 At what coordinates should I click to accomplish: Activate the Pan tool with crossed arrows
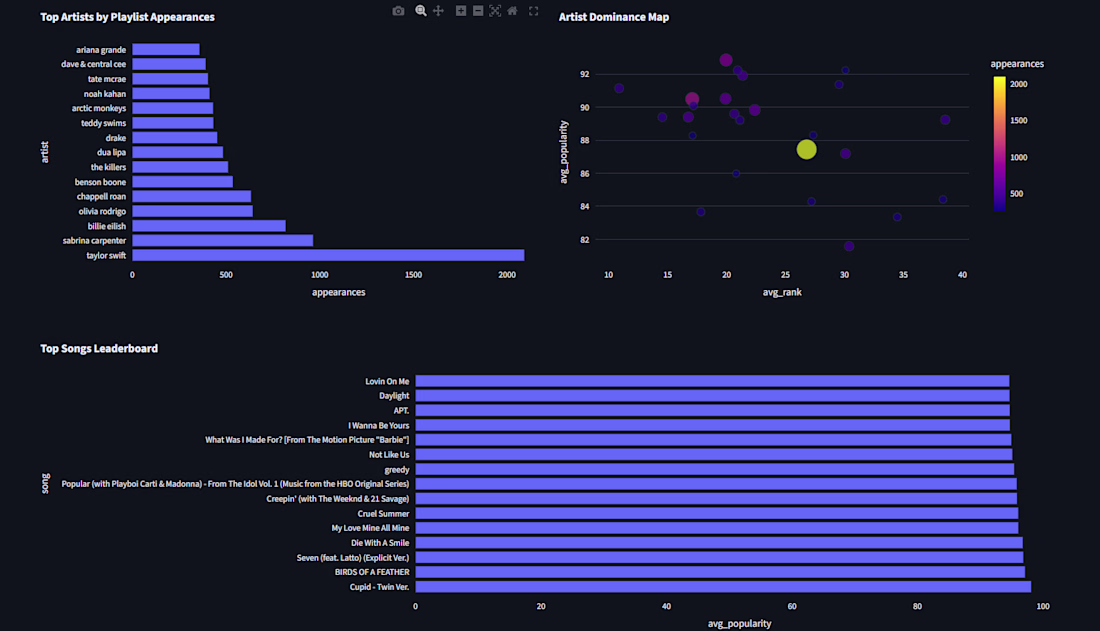coord(438,11)
